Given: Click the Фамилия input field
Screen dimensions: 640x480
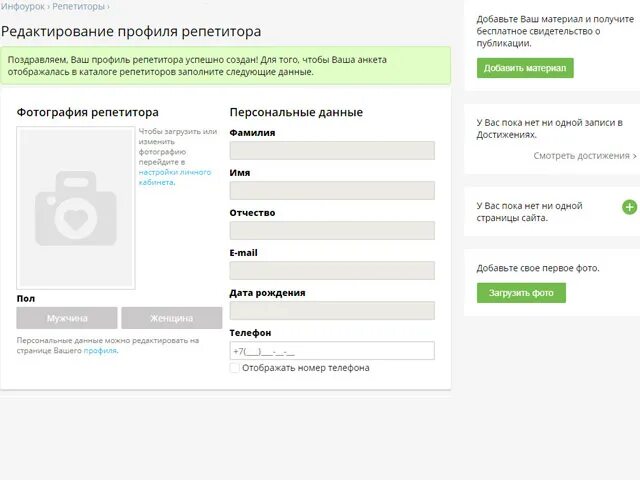Looking at the screenshot, I should [x=331, y=151].
